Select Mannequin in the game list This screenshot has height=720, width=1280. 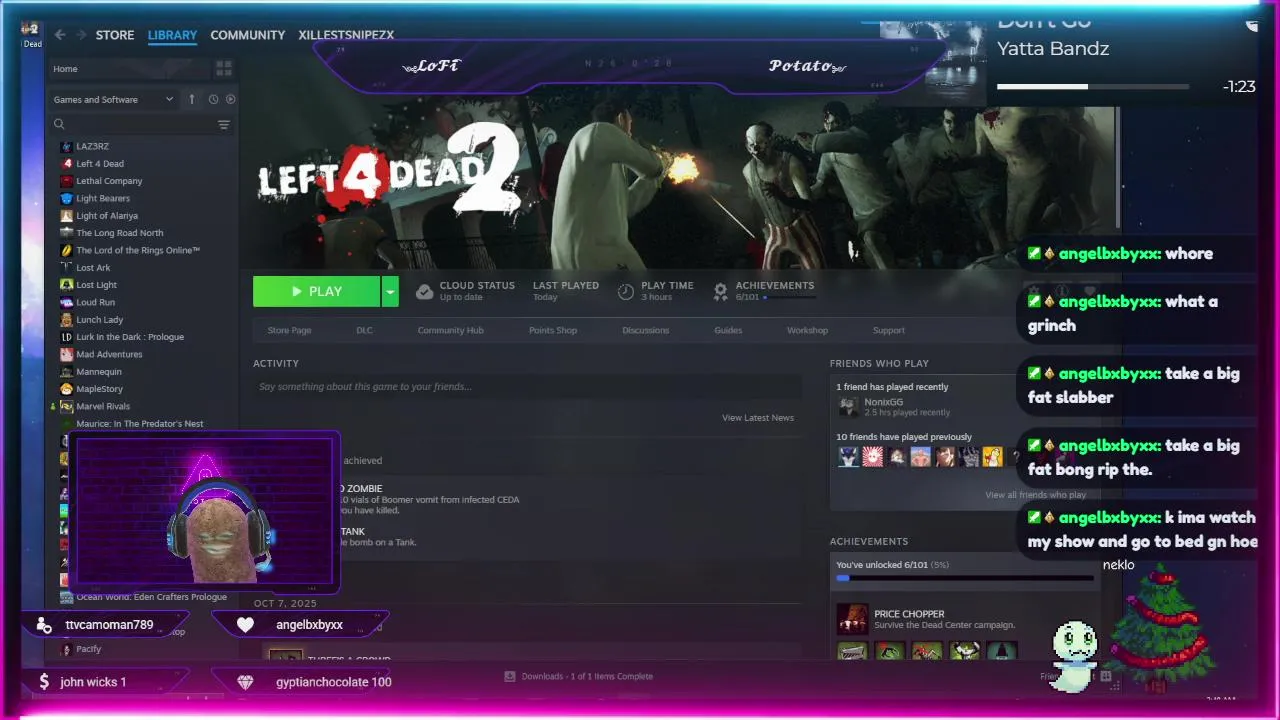(x=99, y=372)
